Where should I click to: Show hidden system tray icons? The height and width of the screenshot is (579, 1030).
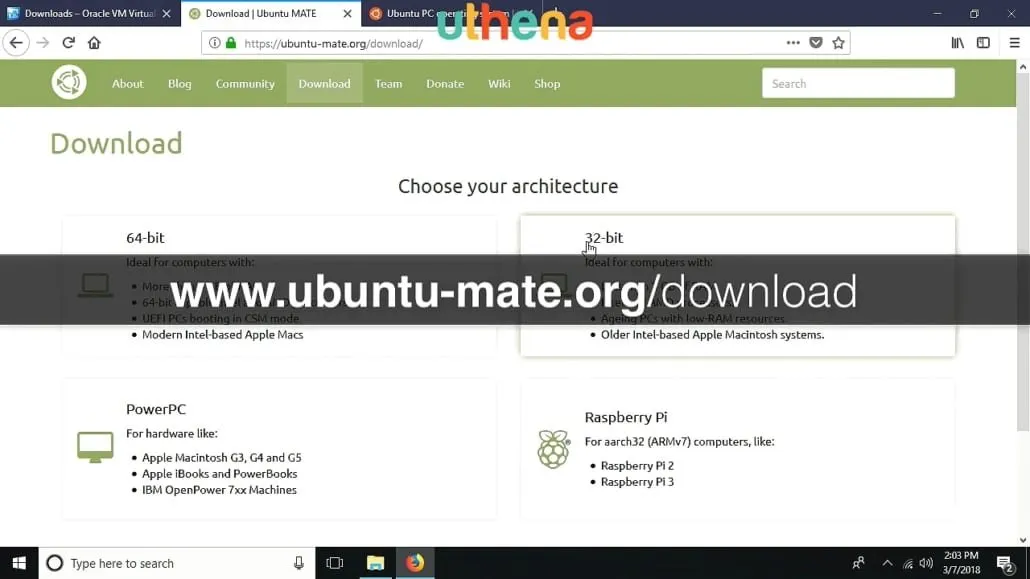click(887, 563)
